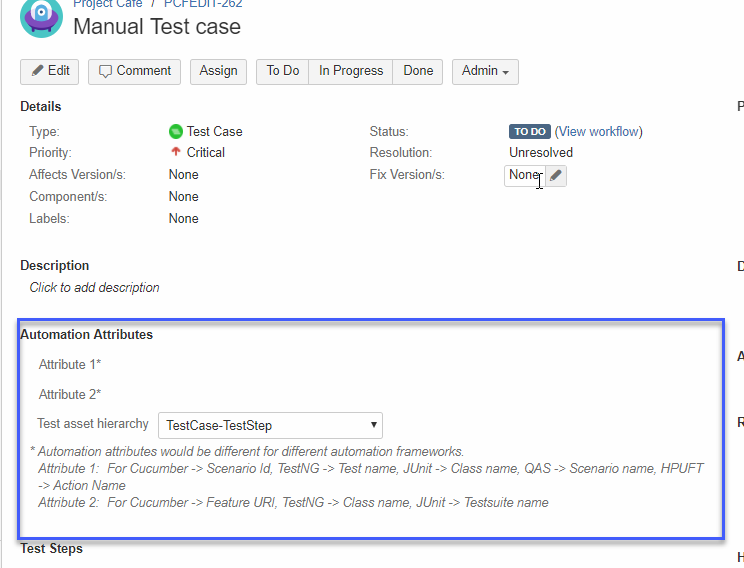Click the Component/s None value
Screen dimensions: 744x568
(184, 196)
